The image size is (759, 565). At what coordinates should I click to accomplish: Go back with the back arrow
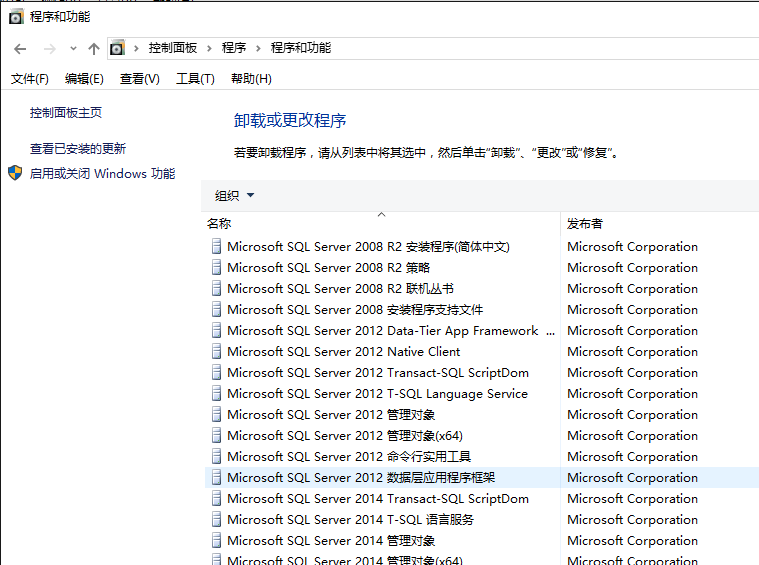20,48
